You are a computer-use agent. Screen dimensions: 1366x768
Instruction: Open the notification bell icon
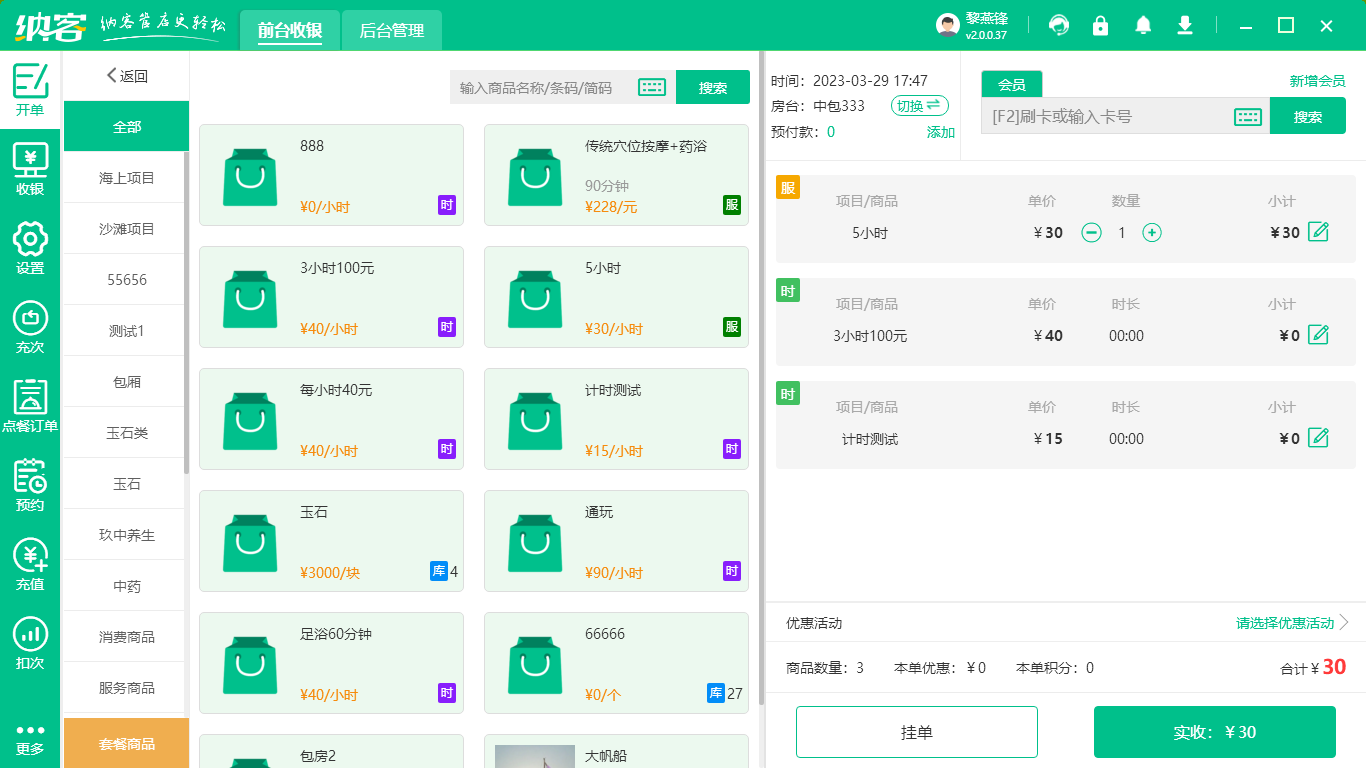pyautogui.click(x=1143, y=26)
